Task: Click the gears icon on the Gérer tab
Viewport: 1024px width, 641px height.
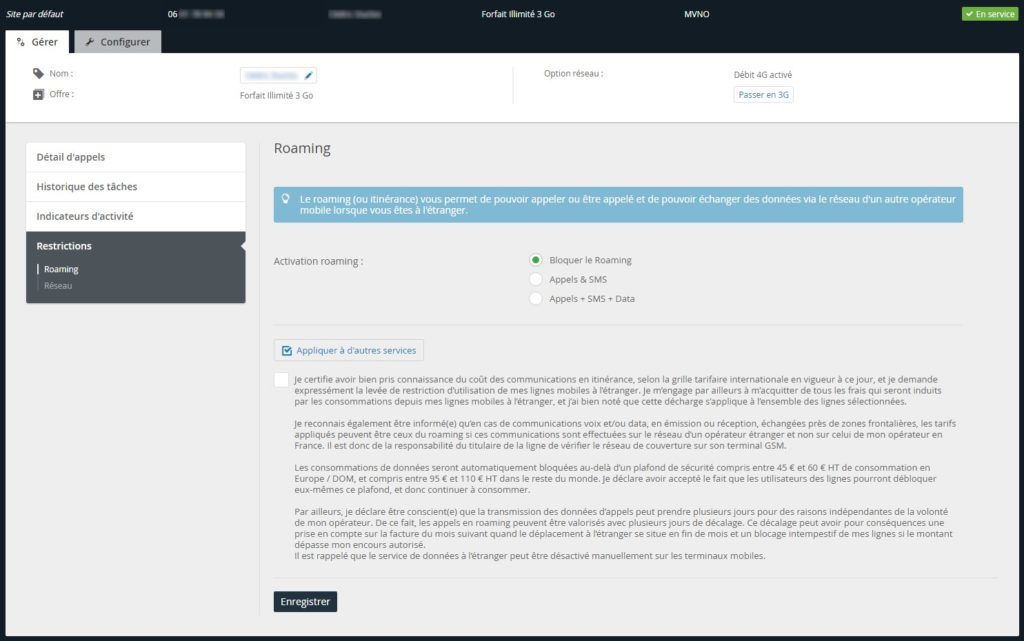Action: pyautogui.click(x=21, y=42)
